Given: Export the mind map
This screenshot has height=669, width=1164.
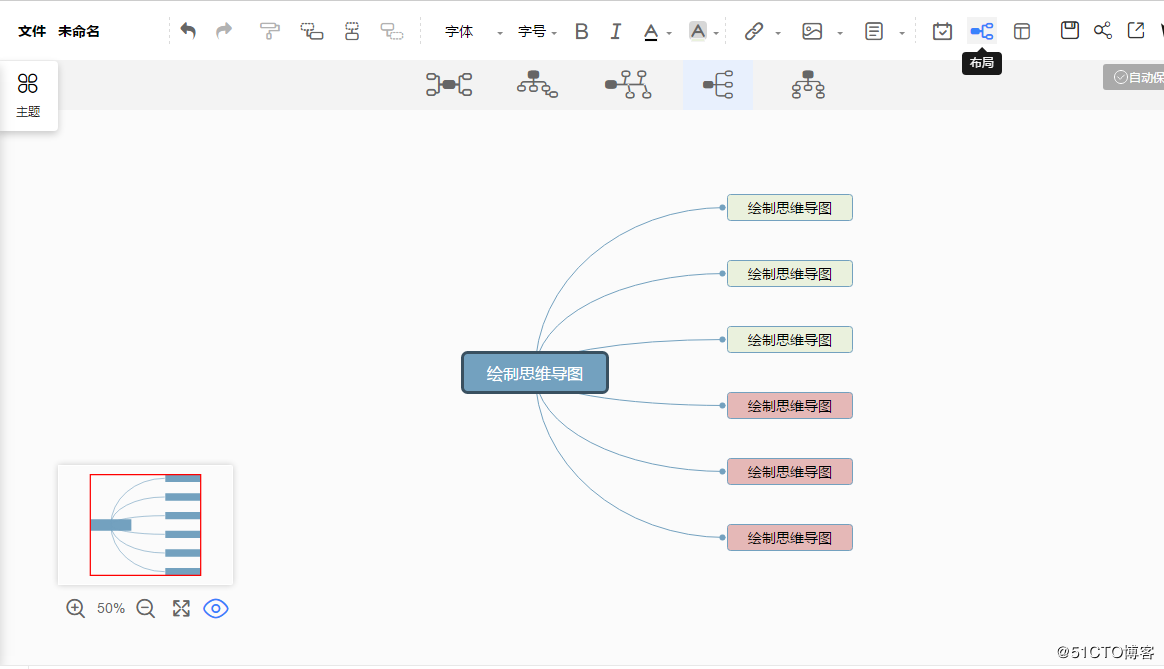Looking at the screenshot, I should (x=1136, y=30).
